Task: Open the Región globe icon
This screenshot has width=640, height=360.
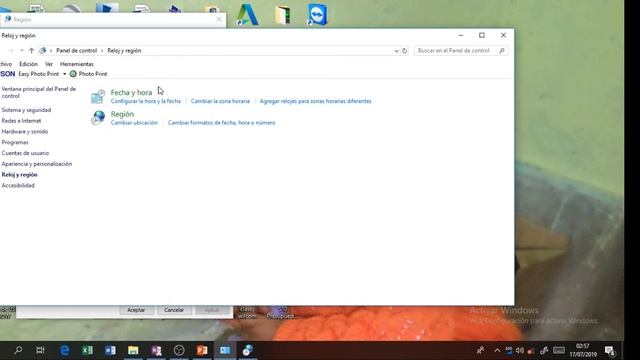Action: click(98, 118)
